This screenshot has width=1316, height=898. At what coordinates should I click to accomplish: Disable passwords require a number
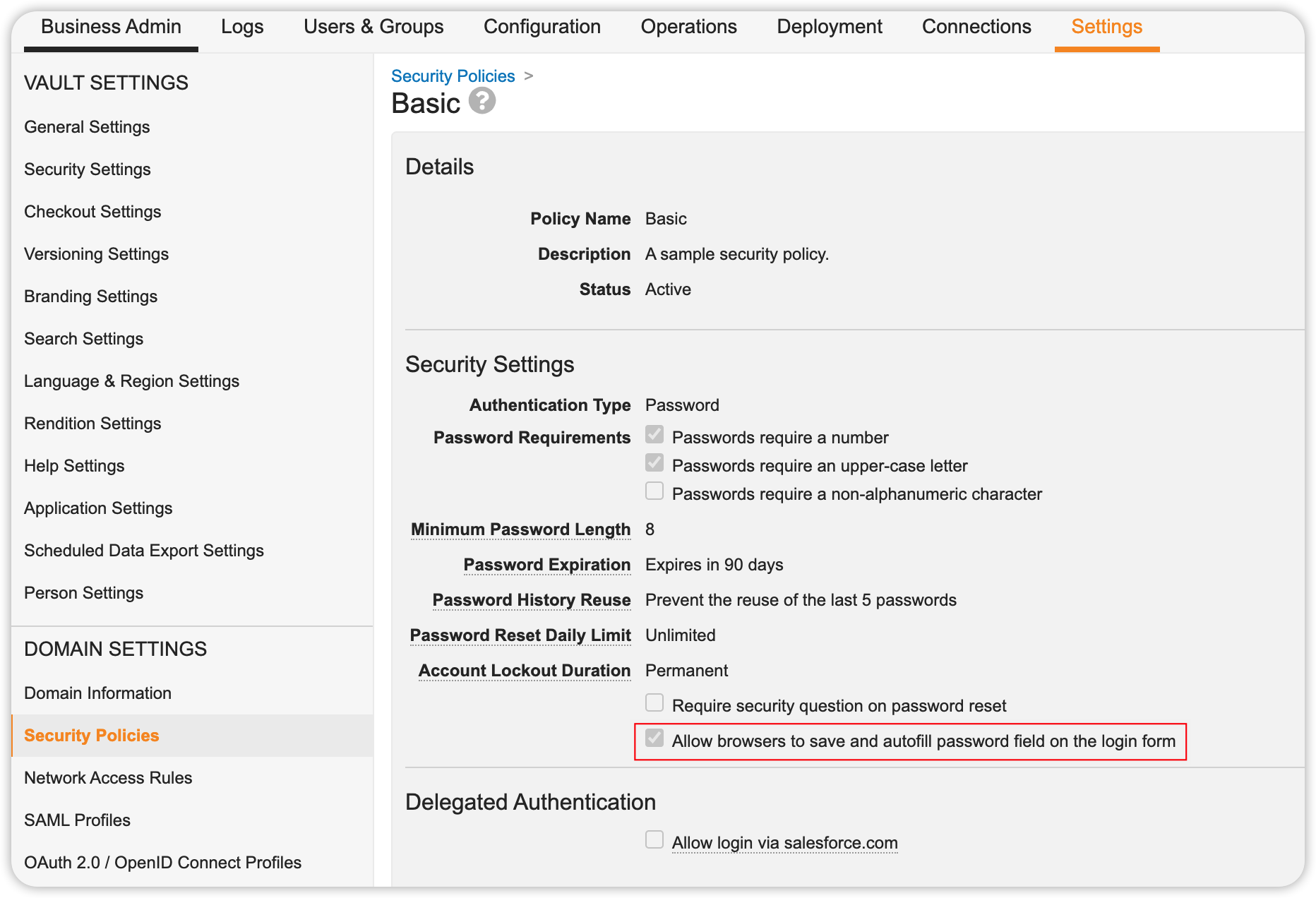[x=654, y=435]
